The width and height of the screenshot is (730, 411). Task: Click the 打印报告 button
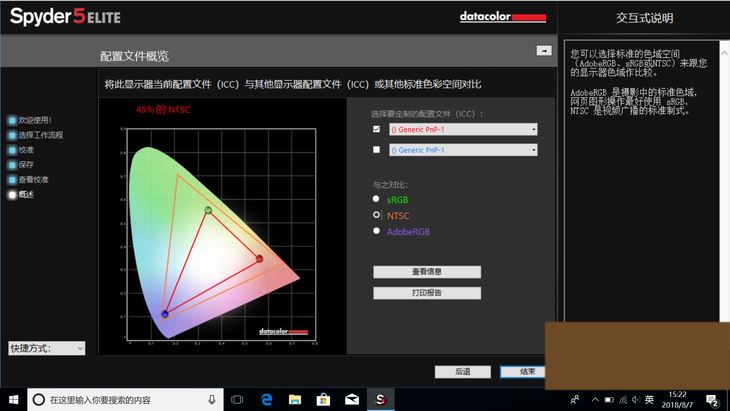coord(427,293)
